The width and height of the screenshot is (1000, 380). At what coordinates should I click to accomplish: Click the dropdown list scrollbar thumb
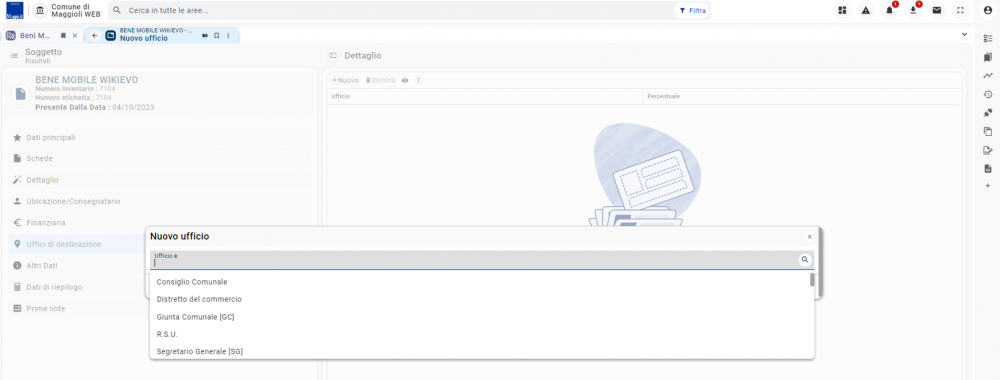tap(812, 280)
